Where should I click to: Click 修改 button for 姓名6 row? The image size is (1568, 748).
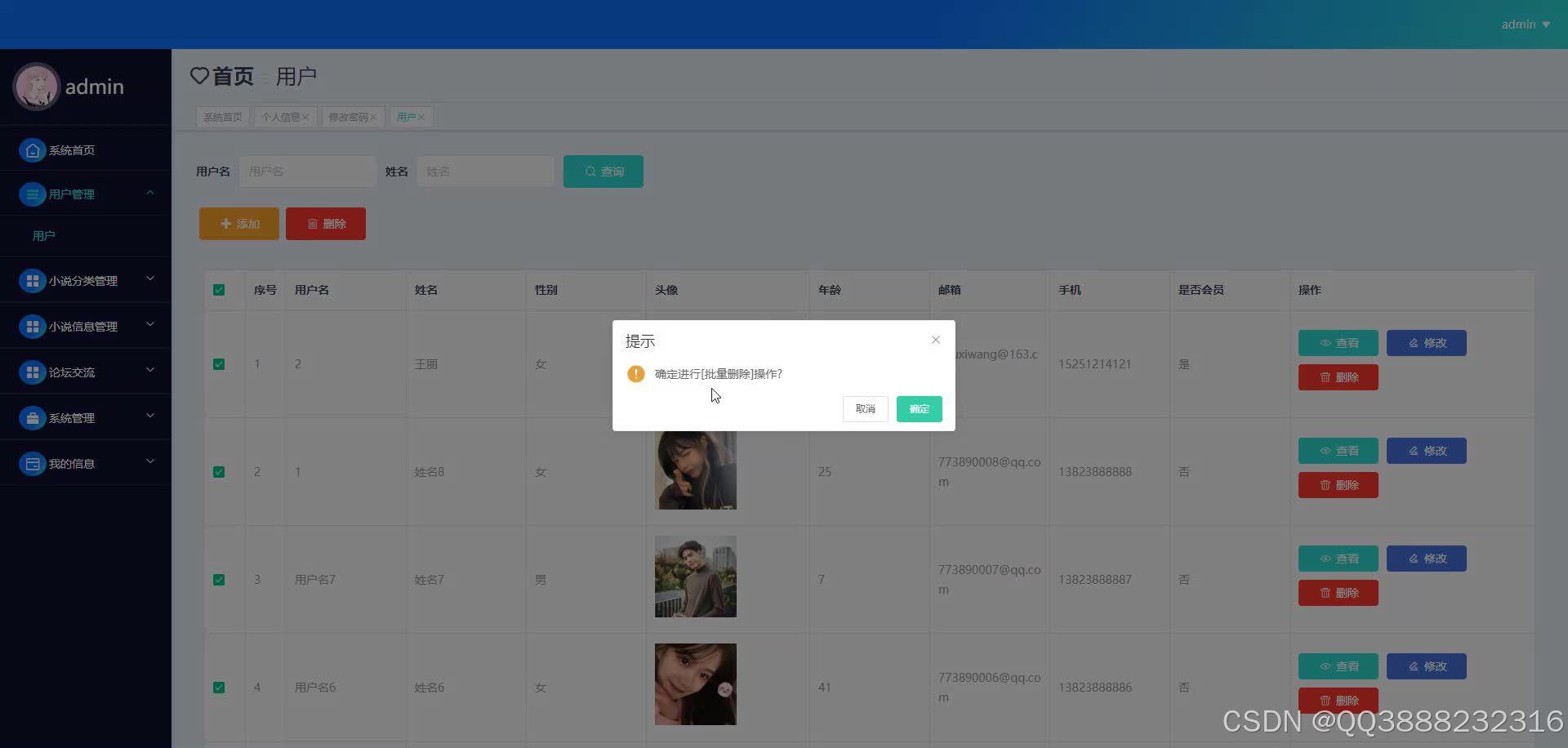[1427, 666]
